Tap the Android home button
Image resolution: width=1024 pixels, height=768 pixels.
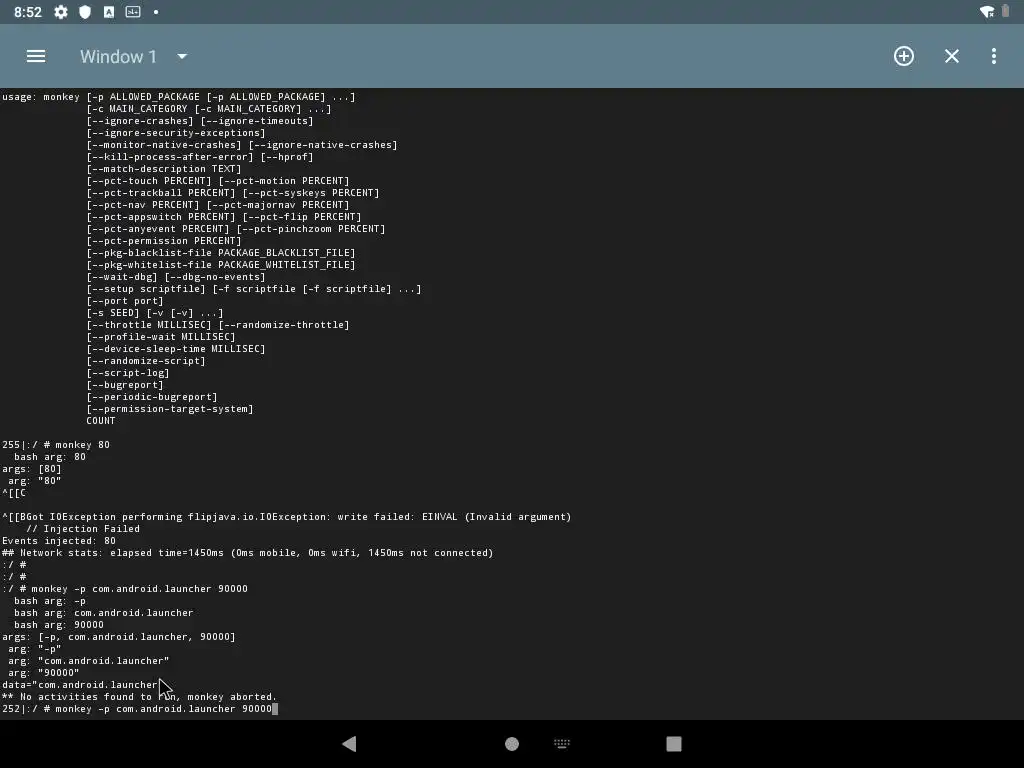[512, 744]
